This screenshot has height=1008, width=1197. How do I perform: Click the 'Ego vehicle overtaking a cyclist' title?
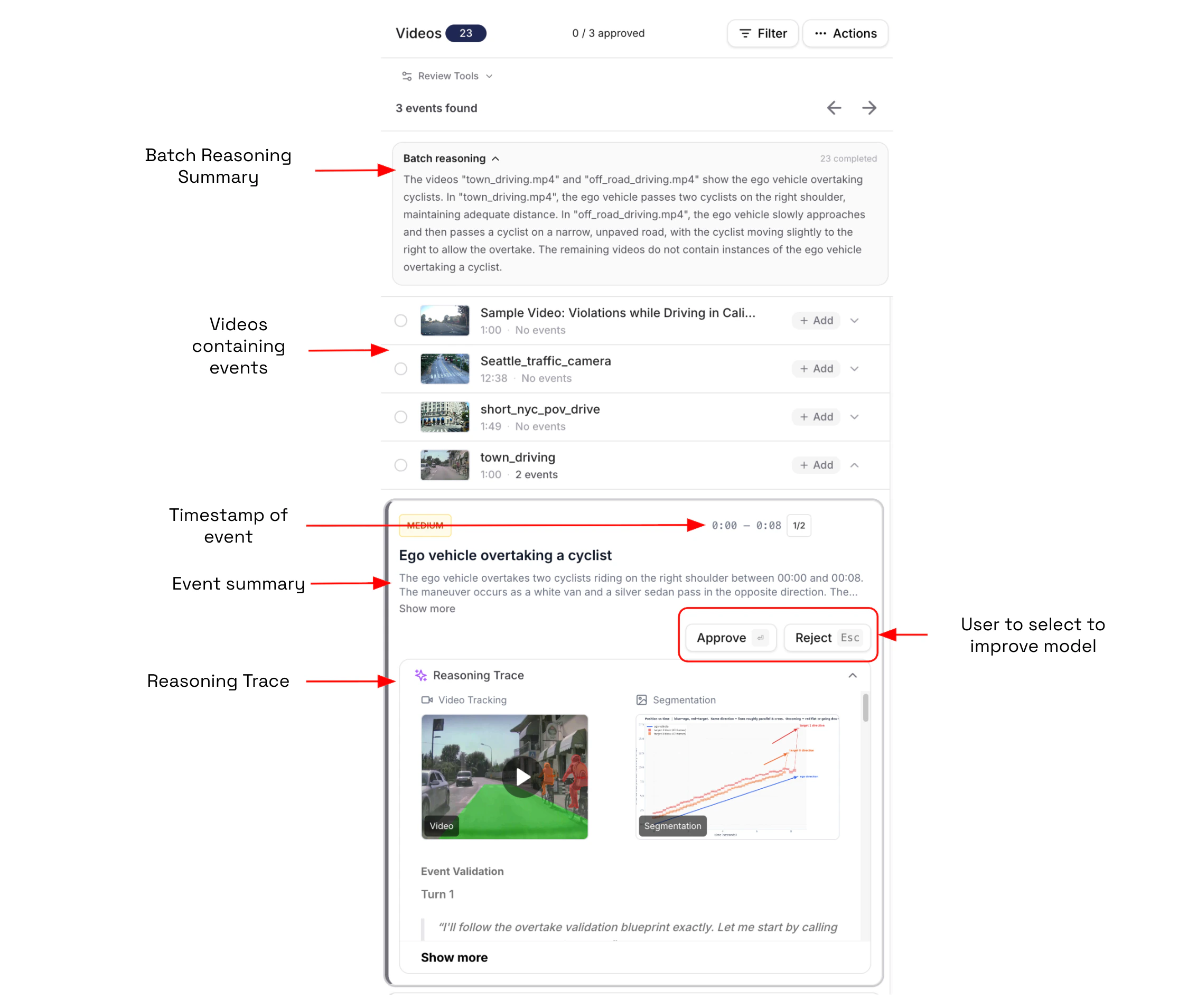(x=505, y=555)
